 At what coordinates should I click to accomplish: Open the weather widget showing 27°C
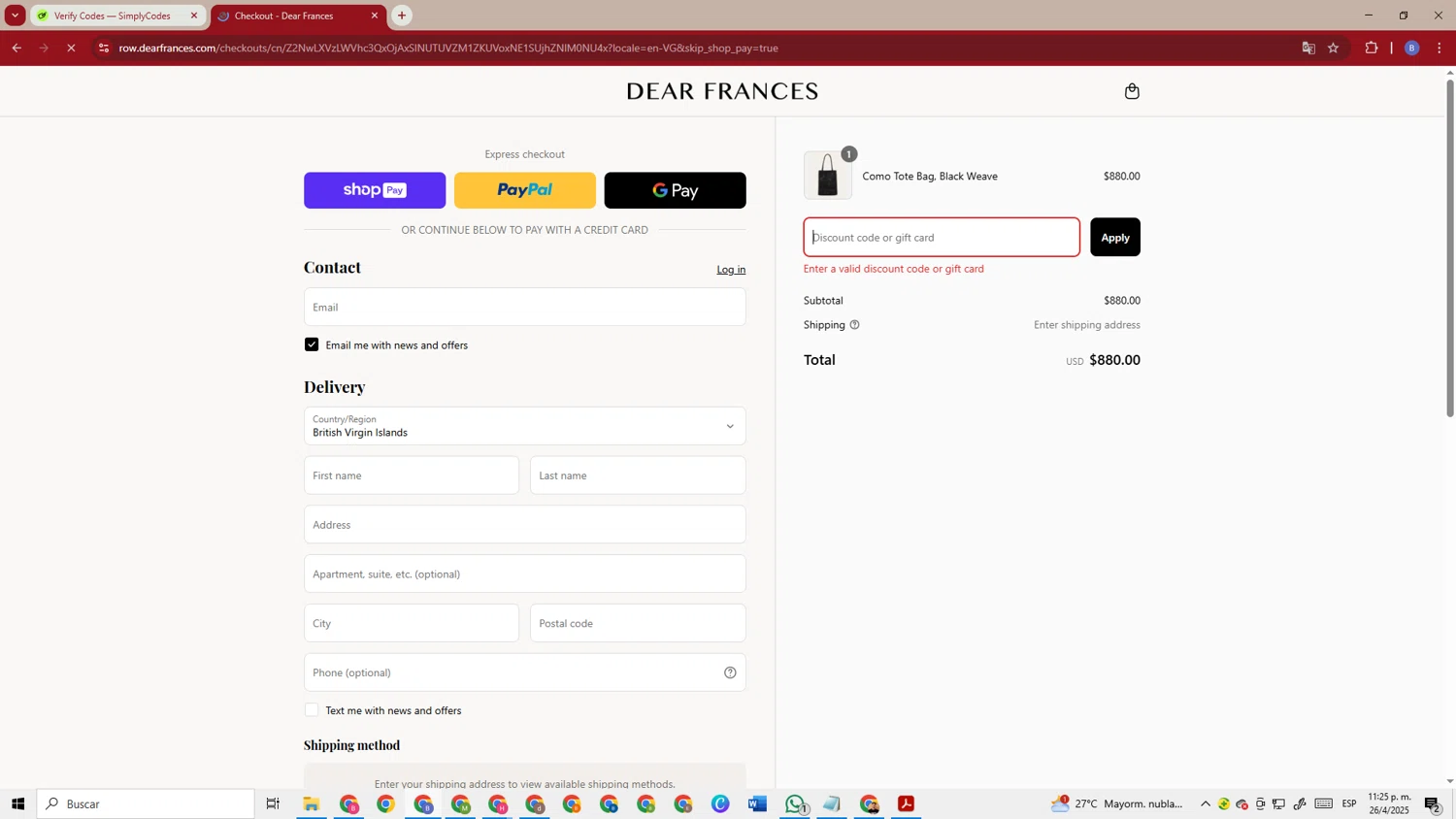point(1117,803)
